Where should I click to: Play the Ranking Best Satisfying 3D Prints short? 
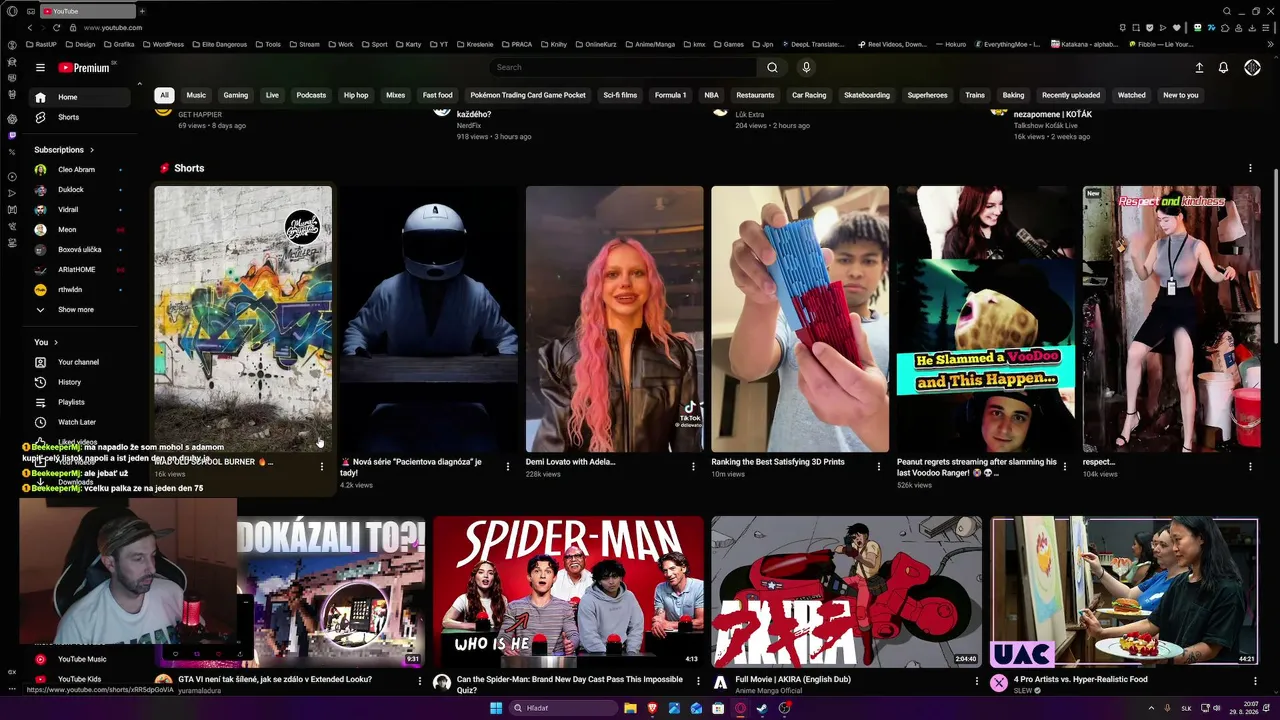click(x=800, y=319)
